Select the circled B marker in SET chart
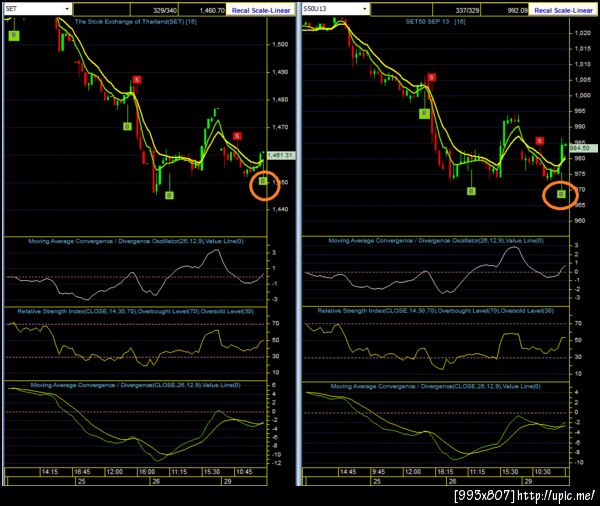Viewport: 600px width, 506px height. coord(263,181)
